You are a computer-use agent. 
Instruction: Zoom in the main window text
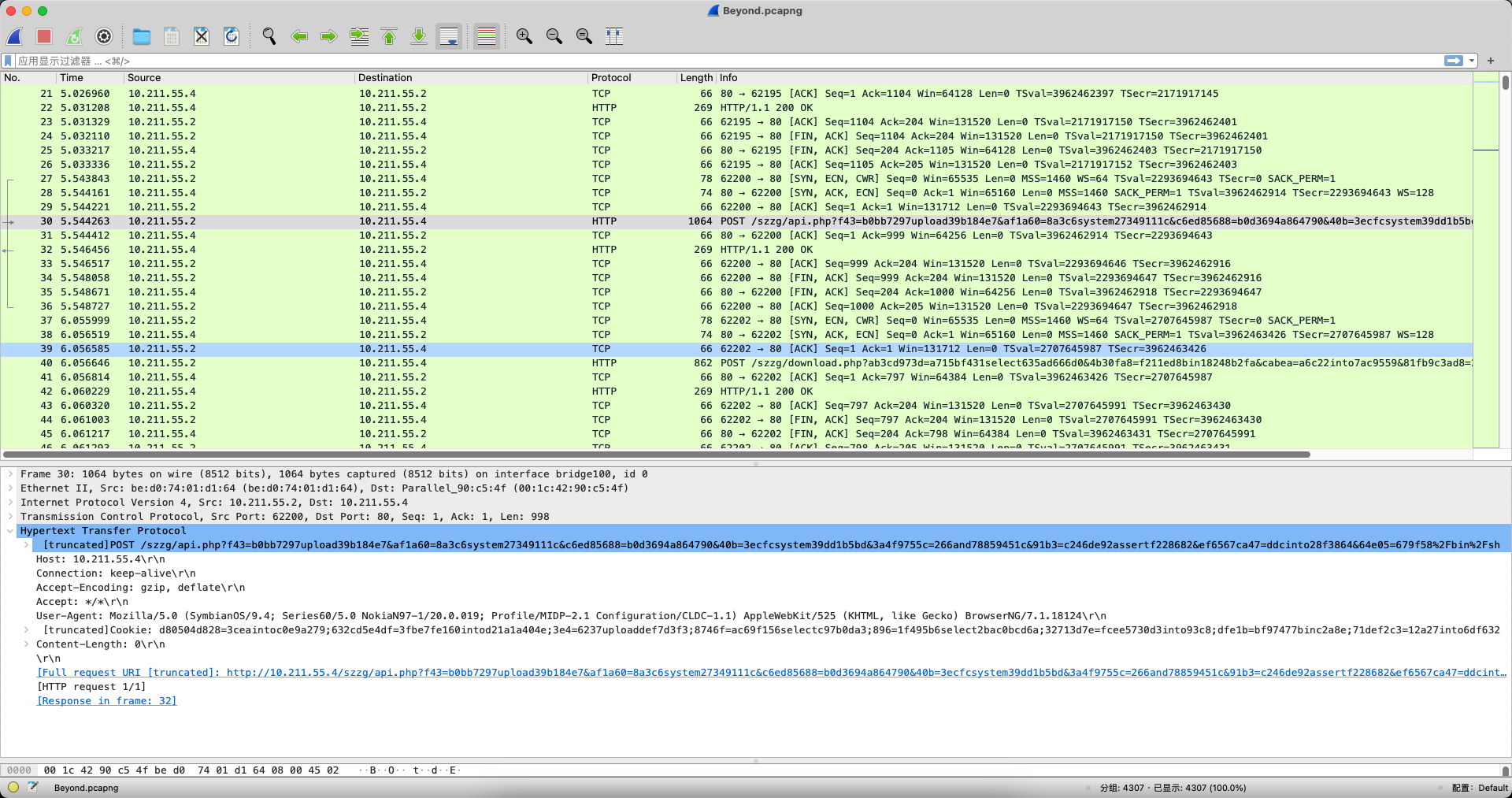pyautogui.click(x=524, y=36)
